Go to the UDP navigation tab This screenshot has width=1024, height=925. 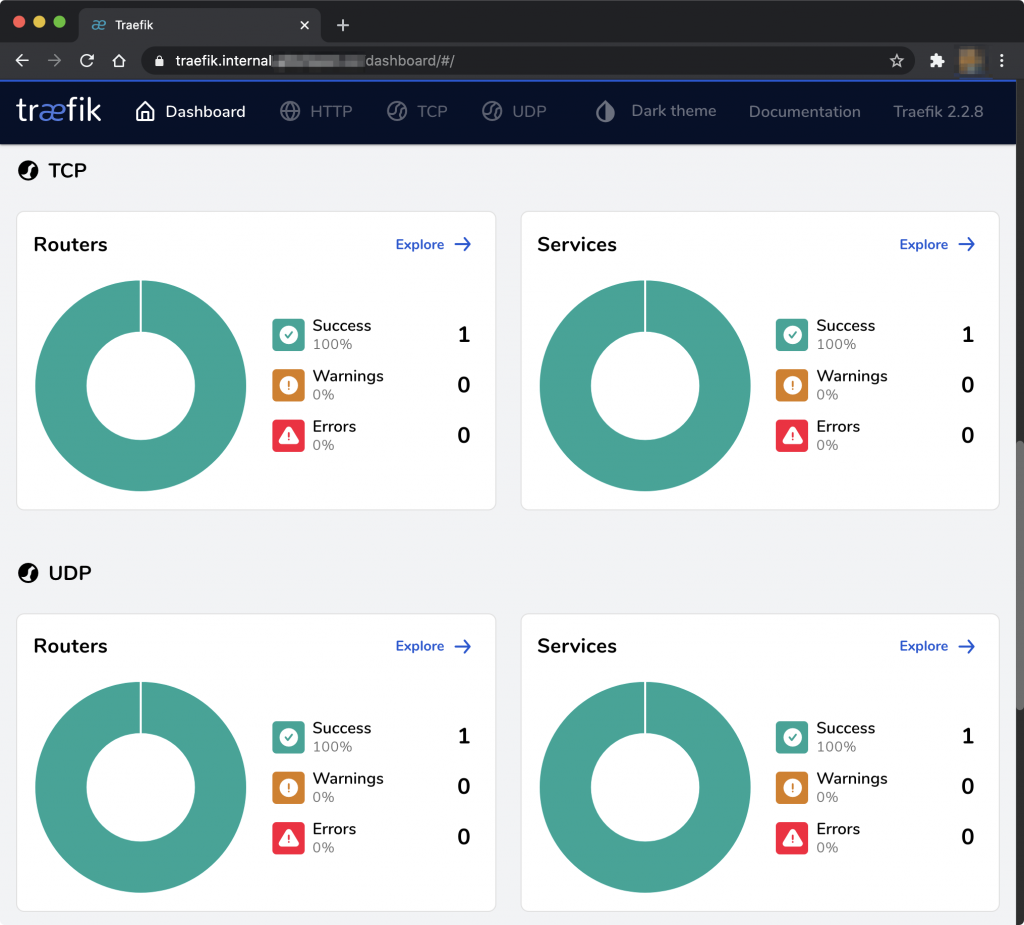[x=514, y=112]
